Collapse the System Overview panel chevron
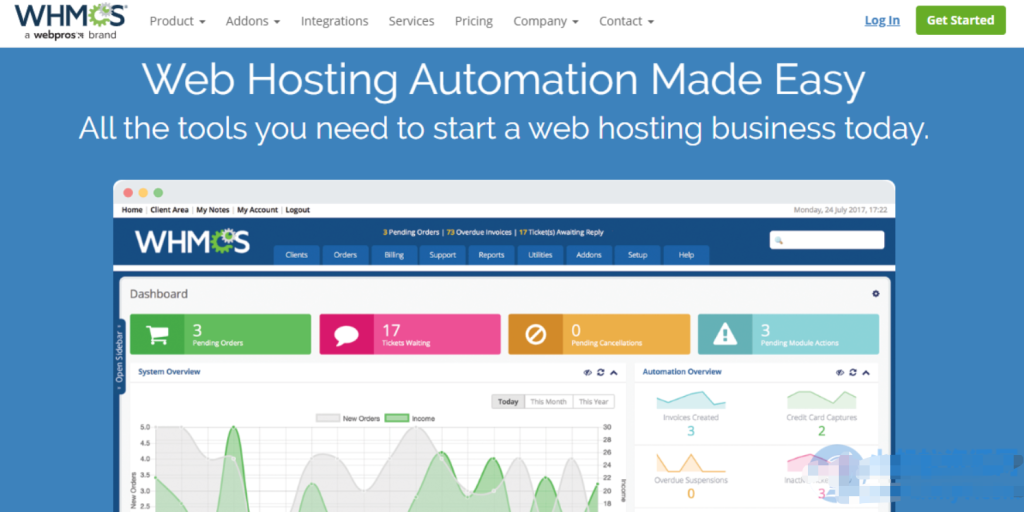The image size is (1024, 512). (x=613, y=372)
